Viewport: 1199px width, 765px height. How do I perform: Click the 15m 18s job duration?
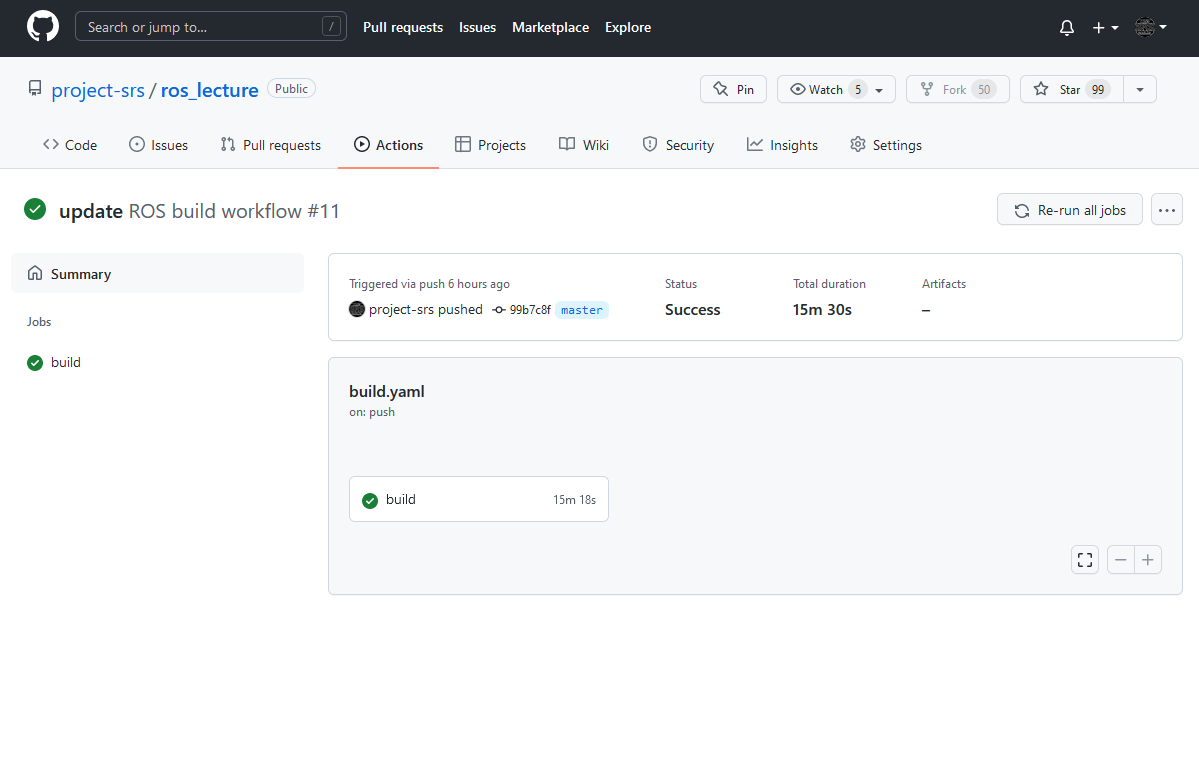pyautogui.click(x=574, y=500)
